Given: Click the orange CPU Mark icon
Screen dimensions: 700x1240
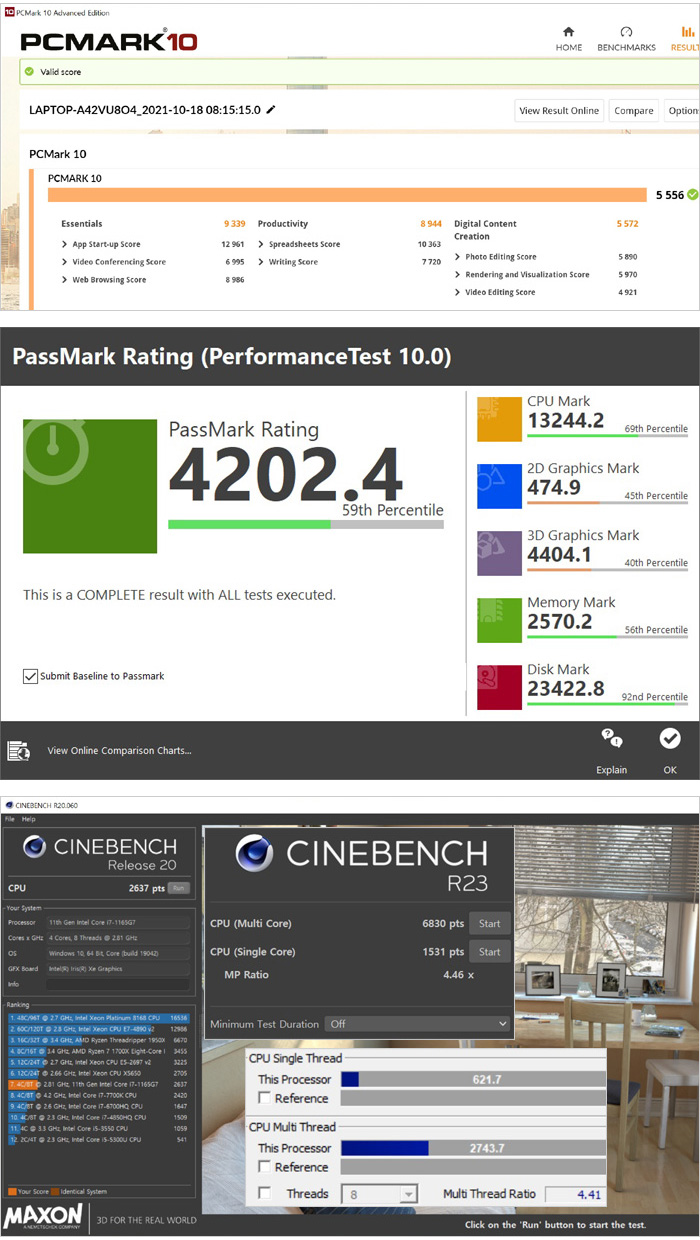Looking at the screenshot, I should (x=499, y=419).
